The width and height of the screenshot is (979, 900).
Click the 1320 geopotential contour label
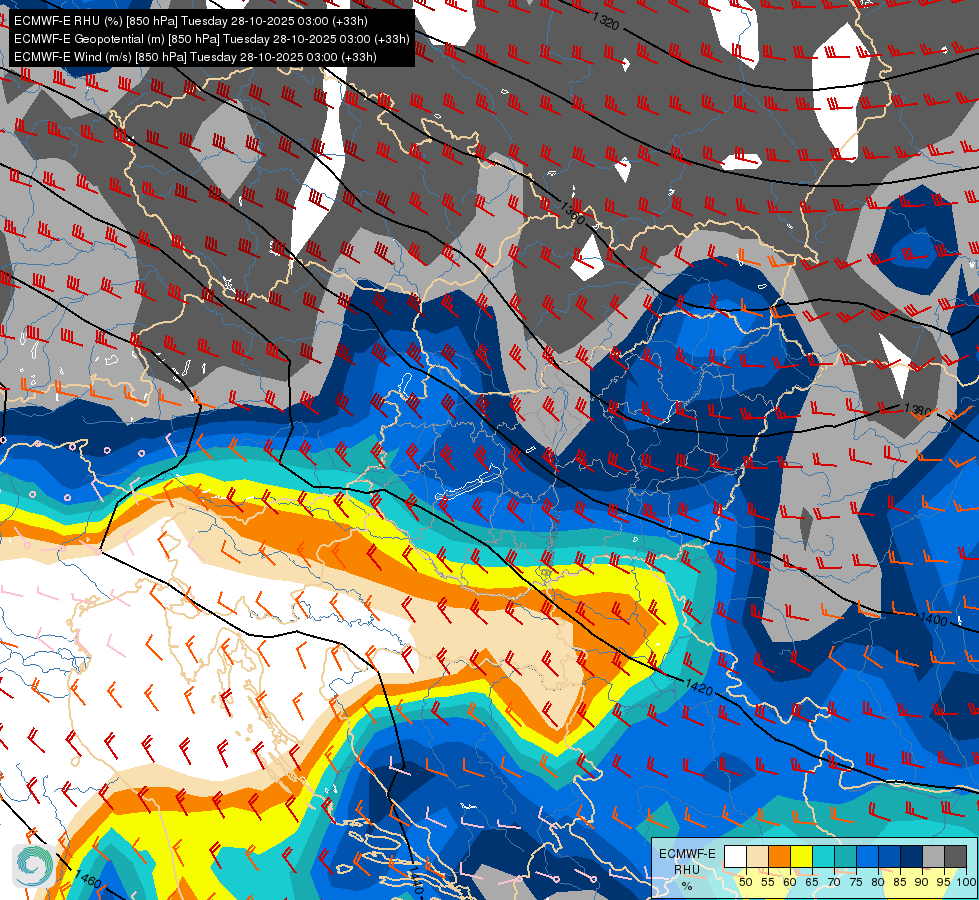coord(605,21)
